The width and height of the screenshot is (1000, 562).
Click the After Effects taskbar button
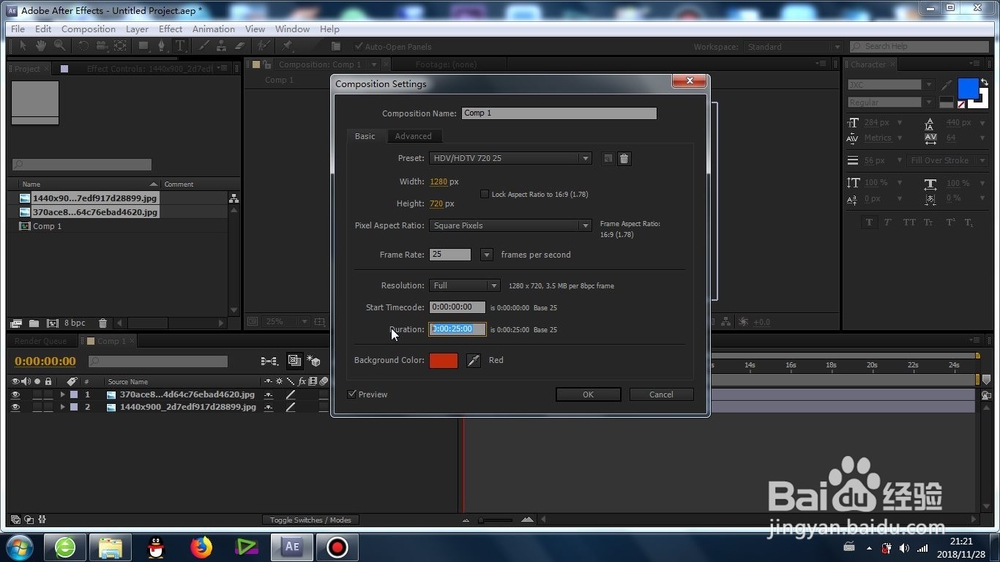click(291, 547)
